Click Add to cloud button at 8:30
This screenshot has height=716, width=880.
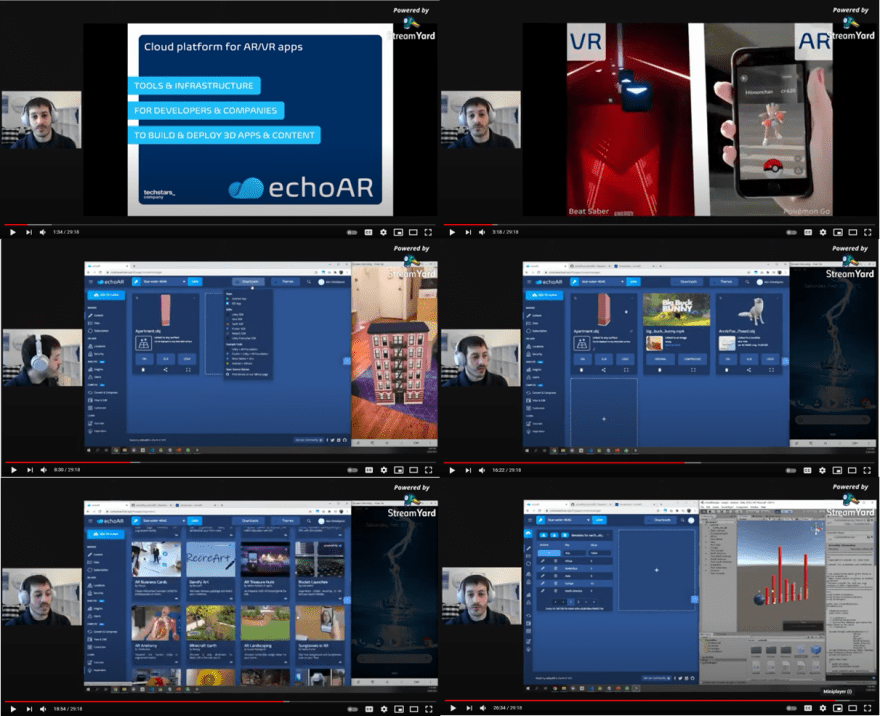pos(106,295)
